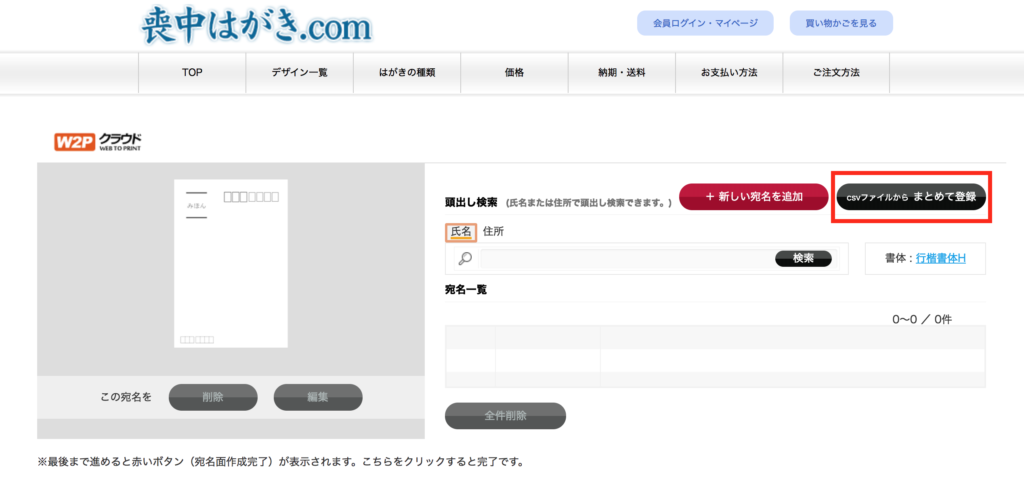Open はがきの種類 menu item
Image resolution: width=1024 pixels, height=481 pixels.
407,73
